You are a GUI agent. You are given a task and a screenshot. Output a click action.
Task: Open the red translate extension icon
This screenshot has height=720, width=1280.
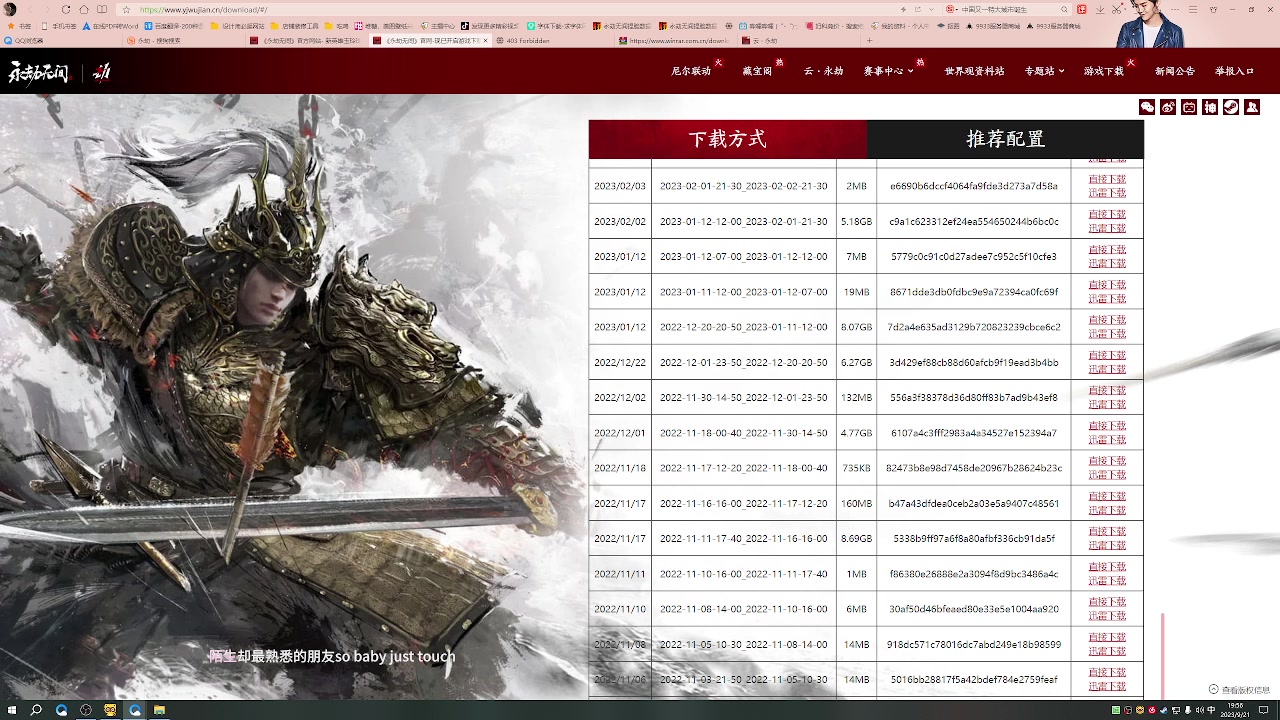click(x=1081, y=9)
